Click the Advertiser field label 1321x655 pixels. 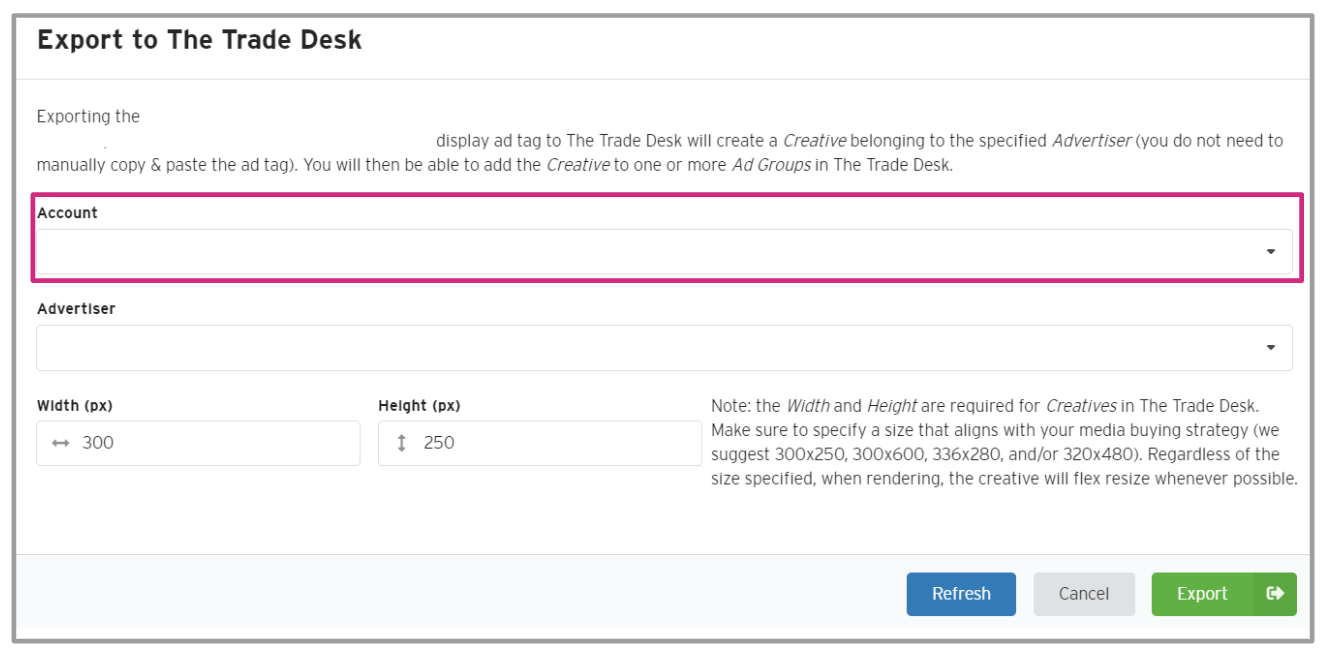(76, 309)
